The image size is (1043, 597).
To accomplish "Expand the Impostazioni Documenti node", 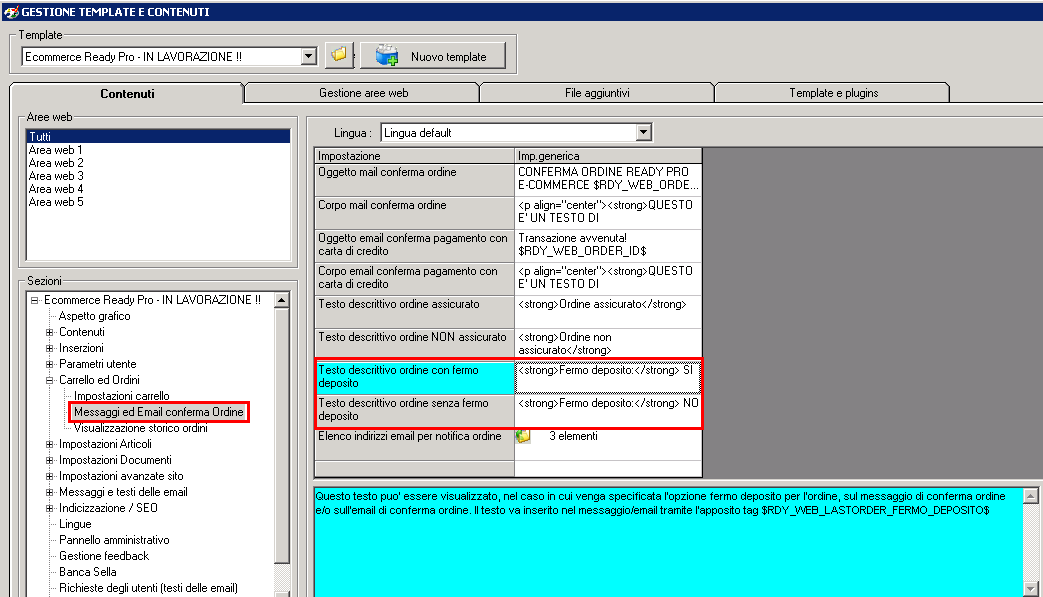I will coord(49,460).
